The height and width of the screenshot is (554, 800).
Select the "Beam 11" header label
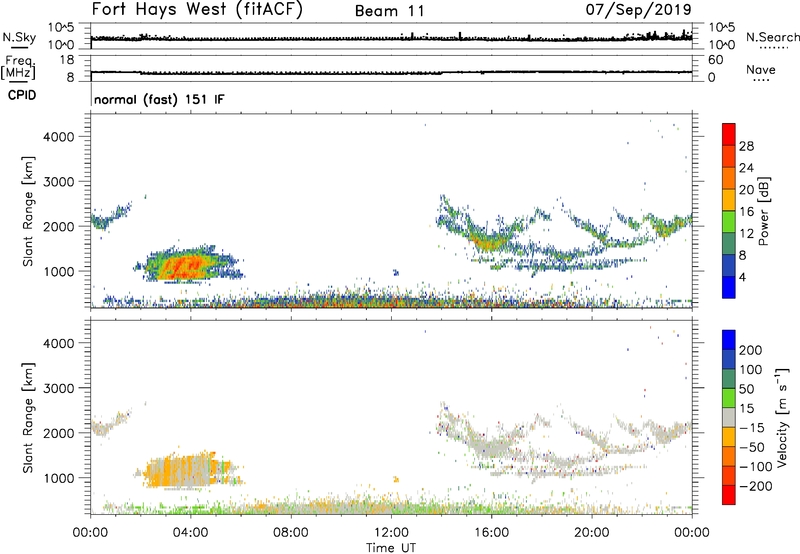[x=389, y=11]
